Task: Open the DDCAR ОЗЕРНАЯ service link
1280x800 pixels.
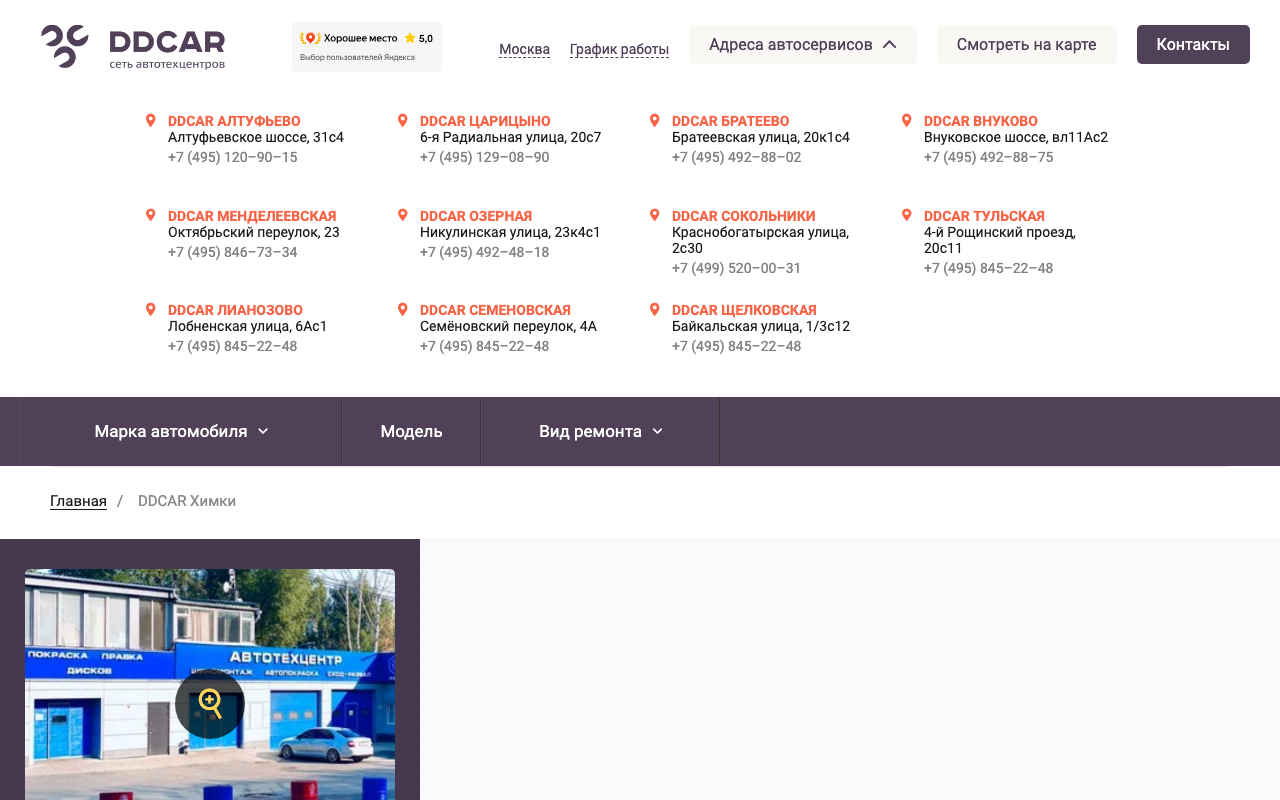Action: (476, 216)
